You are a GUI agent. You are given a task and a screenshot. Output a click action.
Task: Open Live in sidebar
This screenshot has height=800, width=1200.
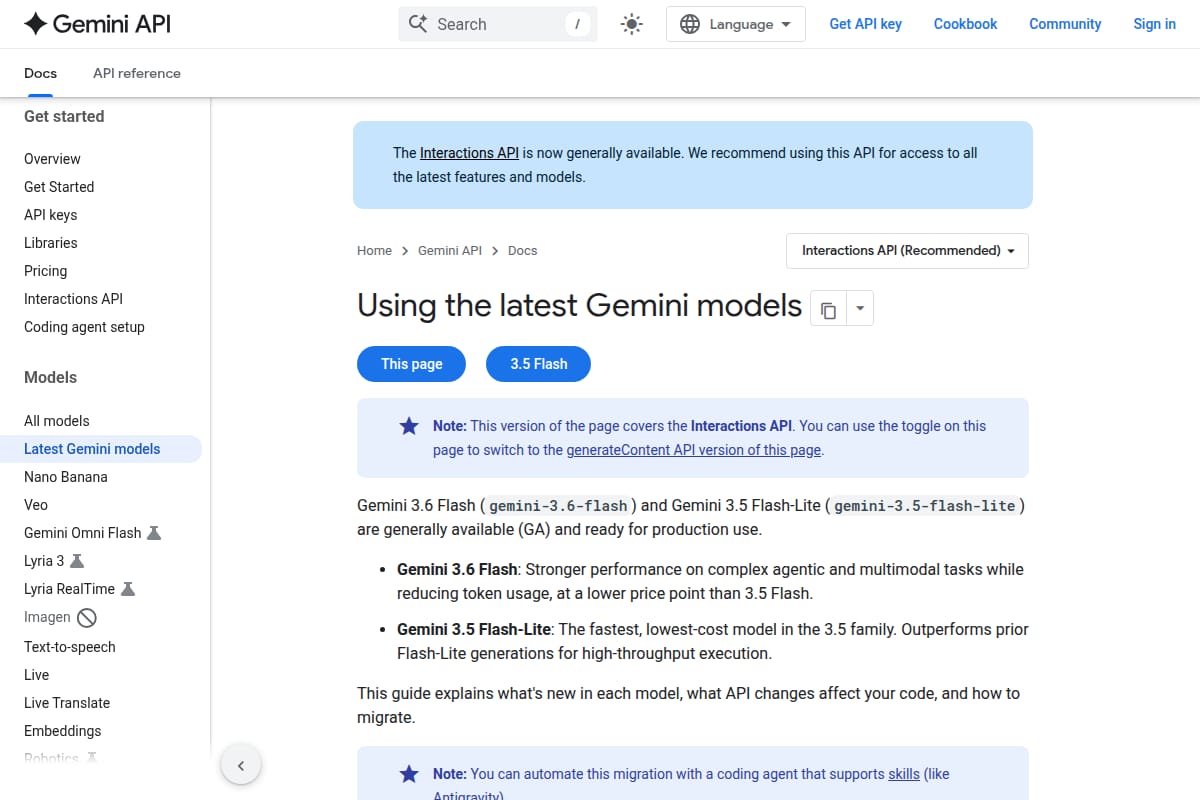pos(37,675)
